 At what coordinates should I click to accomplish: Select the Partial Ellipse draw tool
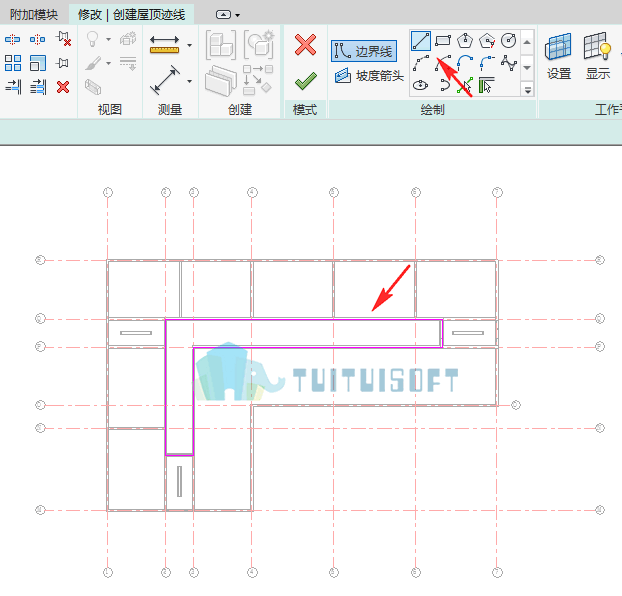point(444,85)
